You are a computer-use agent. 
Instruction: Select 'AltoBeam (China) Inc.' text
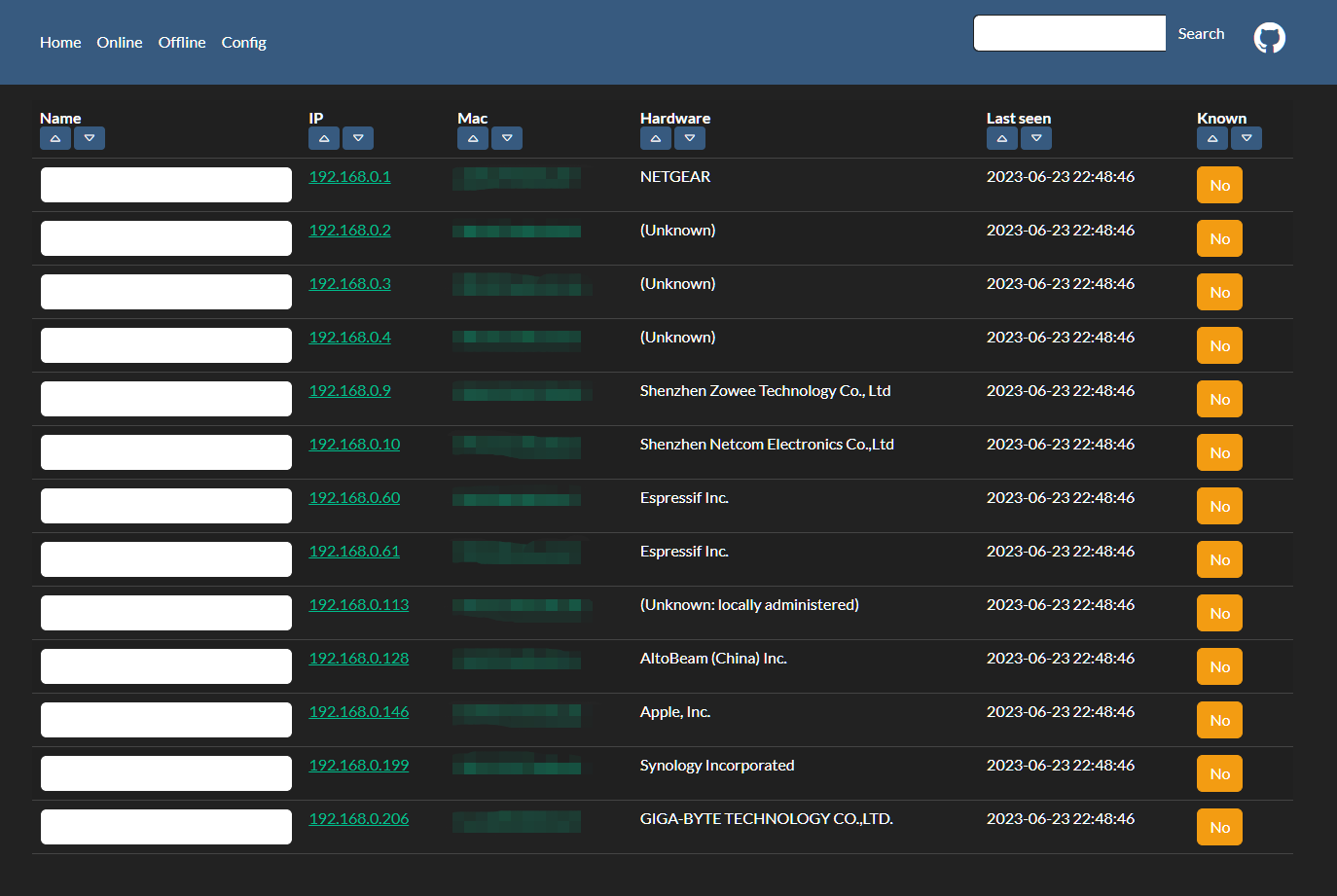click(x=713, y=659)
